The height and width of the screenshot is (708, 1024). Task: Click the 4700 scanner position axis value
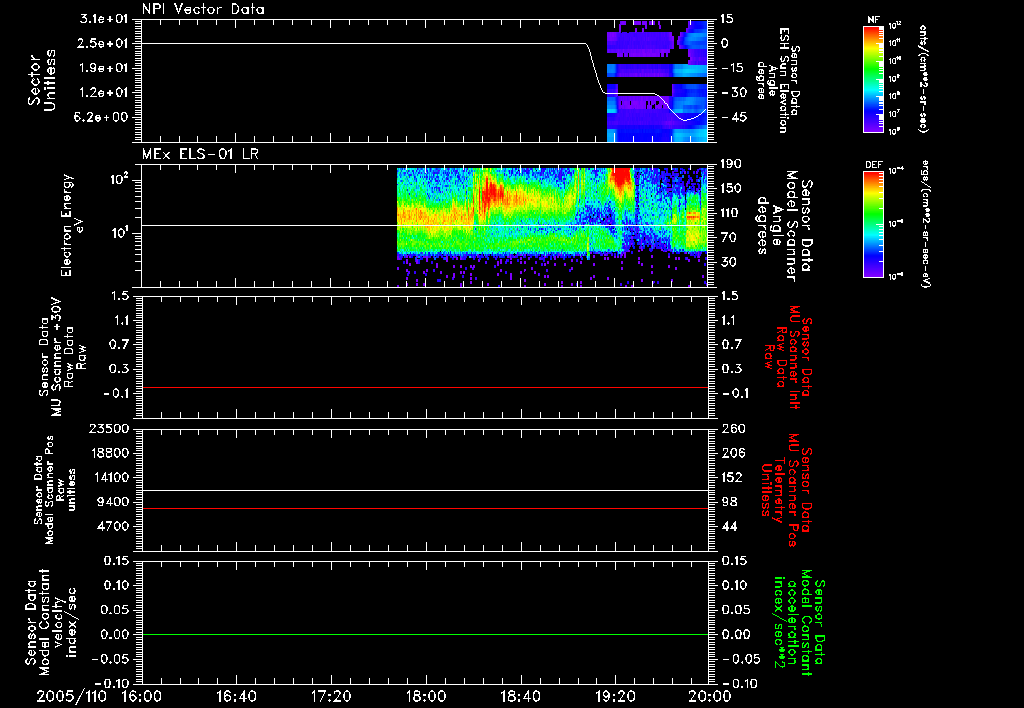(x=112, y=526)
